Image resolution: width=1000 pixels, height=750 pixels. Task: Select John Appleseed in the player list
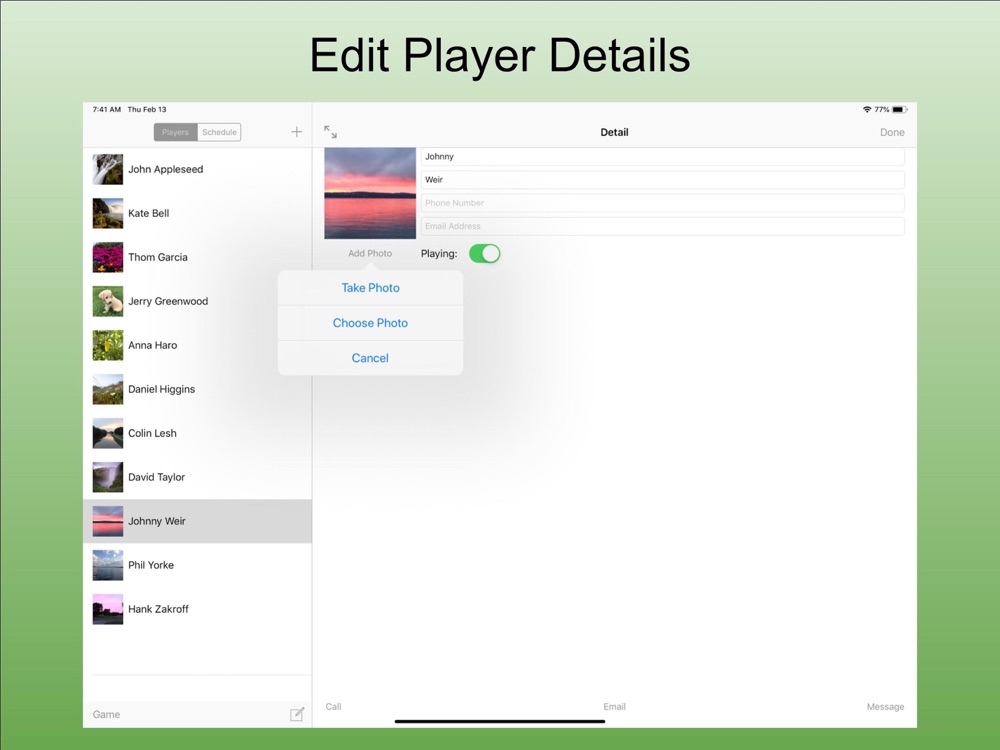coord(198,169)
